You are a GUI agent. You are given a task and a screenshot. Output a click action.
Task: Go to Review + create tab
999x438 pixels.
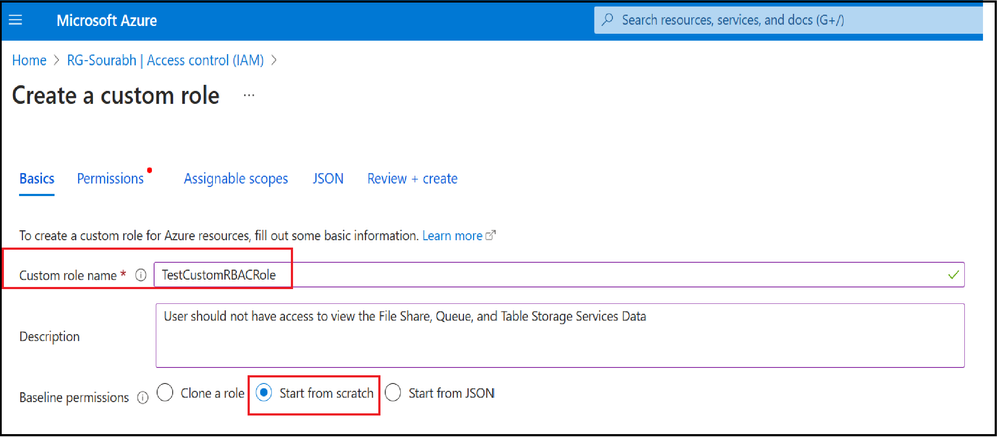[412, 179]
